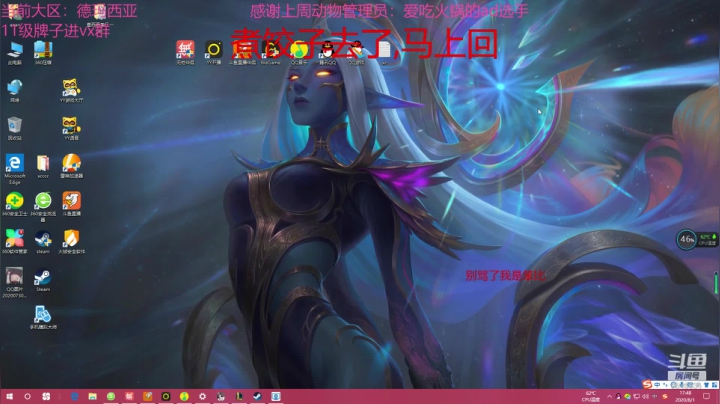Launch the YY游戏大厅 desktop shortcut
This screenshot has width=720, height=404.
tap(71, 90)
